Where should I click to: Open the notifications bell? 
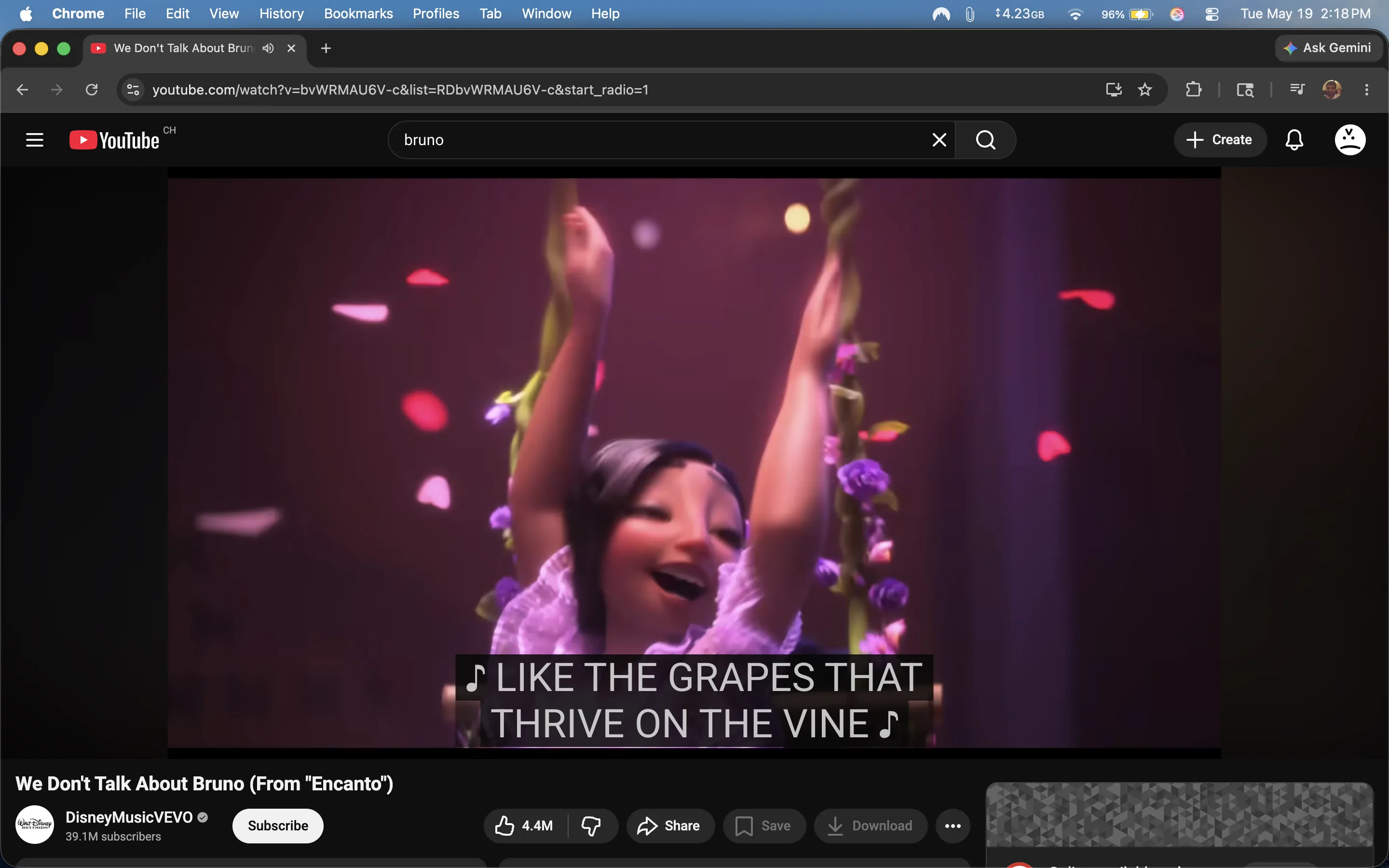click(1294, 139)
